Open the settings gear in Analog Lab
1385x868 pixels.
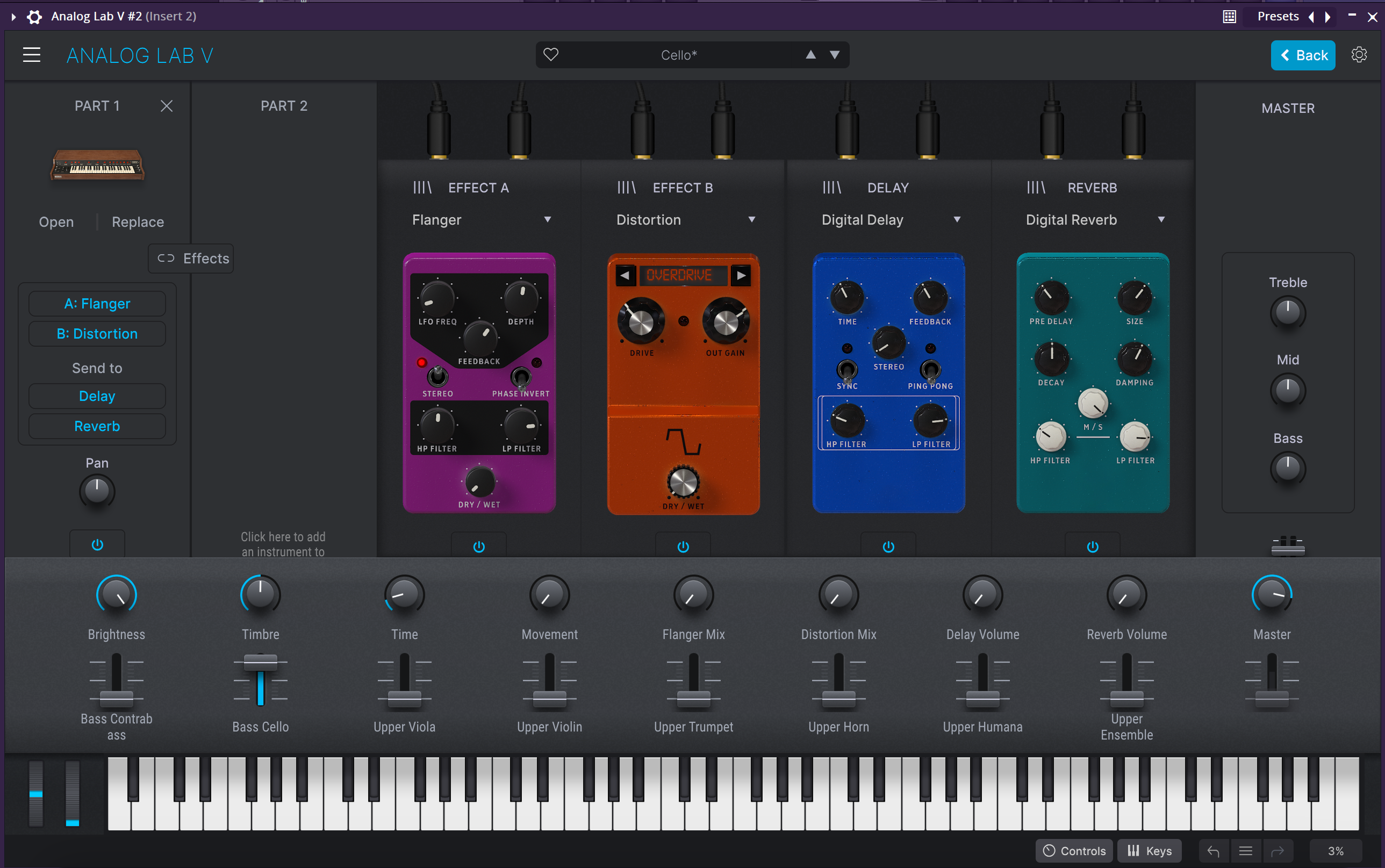point(1359,54)
